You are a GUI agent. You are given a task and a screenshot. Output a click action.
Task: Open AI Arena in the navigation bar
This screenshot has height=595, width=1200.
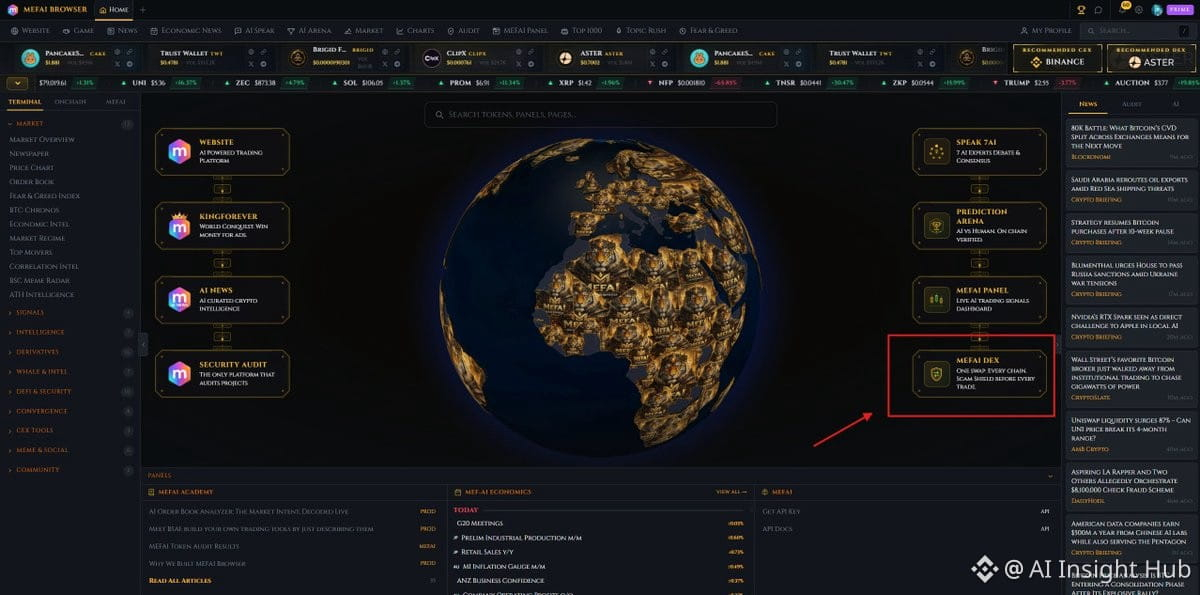click(309, 31)
